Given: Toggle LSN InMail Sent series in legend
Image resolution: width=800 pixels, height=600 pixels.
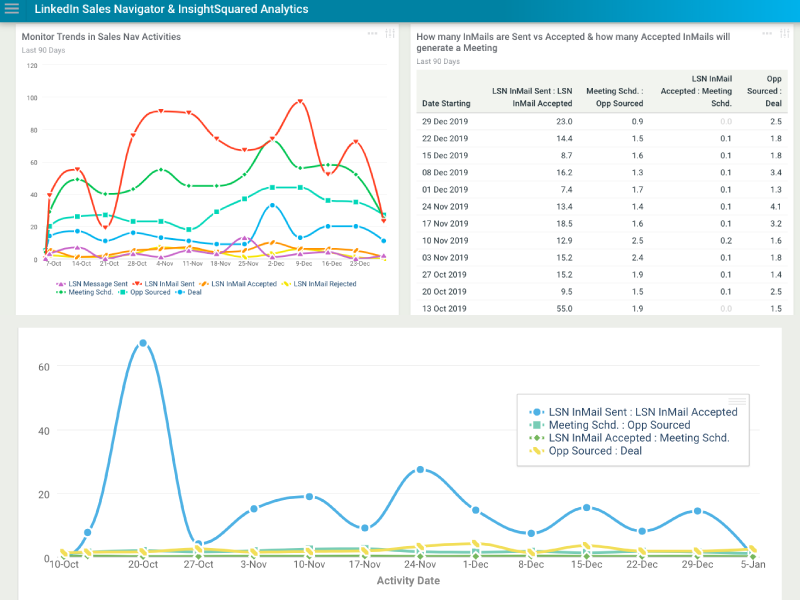Looking at the screenshot, I should coord(171,284).
